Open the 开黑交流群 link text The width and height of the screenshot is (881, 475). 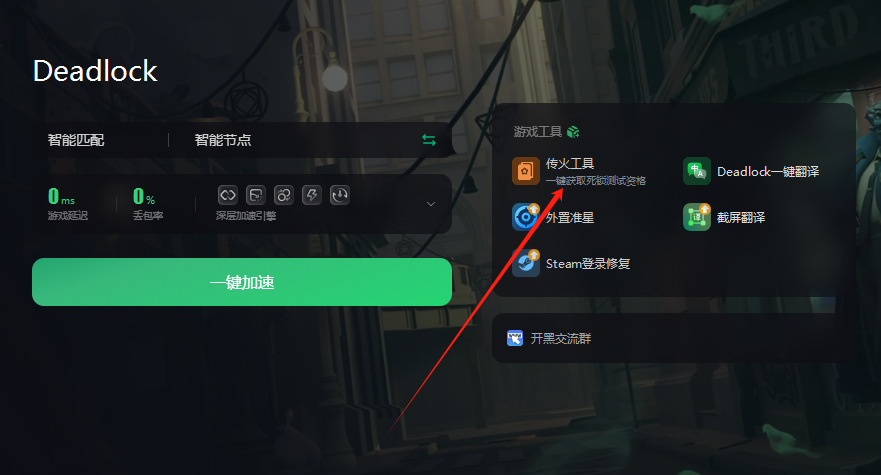pos(561,338)
